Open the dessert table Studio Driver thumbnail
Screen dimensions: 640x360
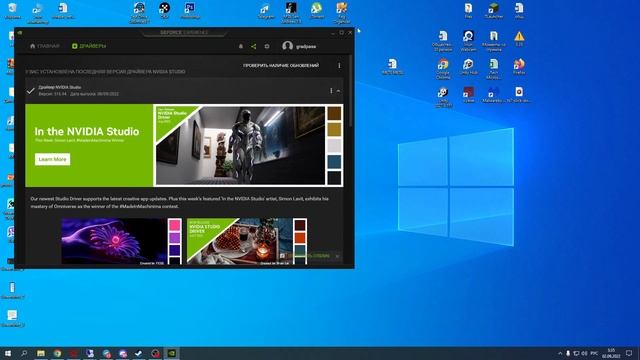(x=240, y=241)
